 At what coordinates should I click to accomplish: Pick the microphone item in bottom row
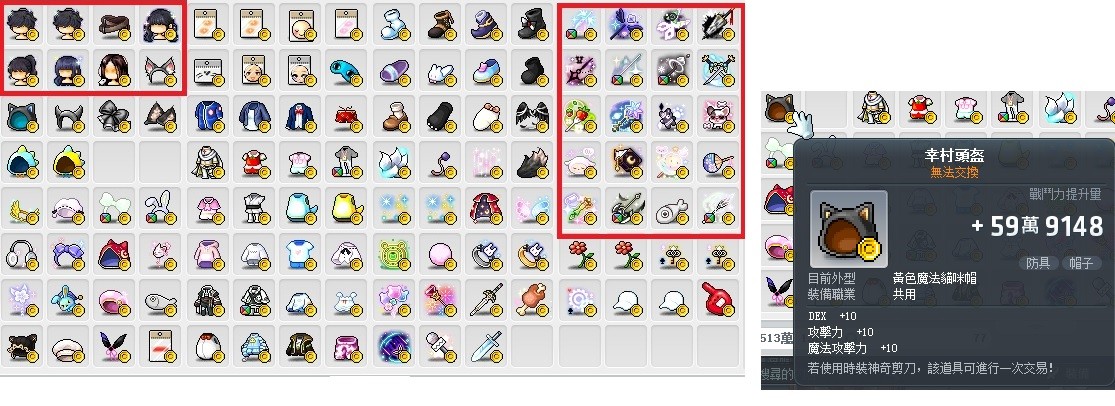(439, 347)
